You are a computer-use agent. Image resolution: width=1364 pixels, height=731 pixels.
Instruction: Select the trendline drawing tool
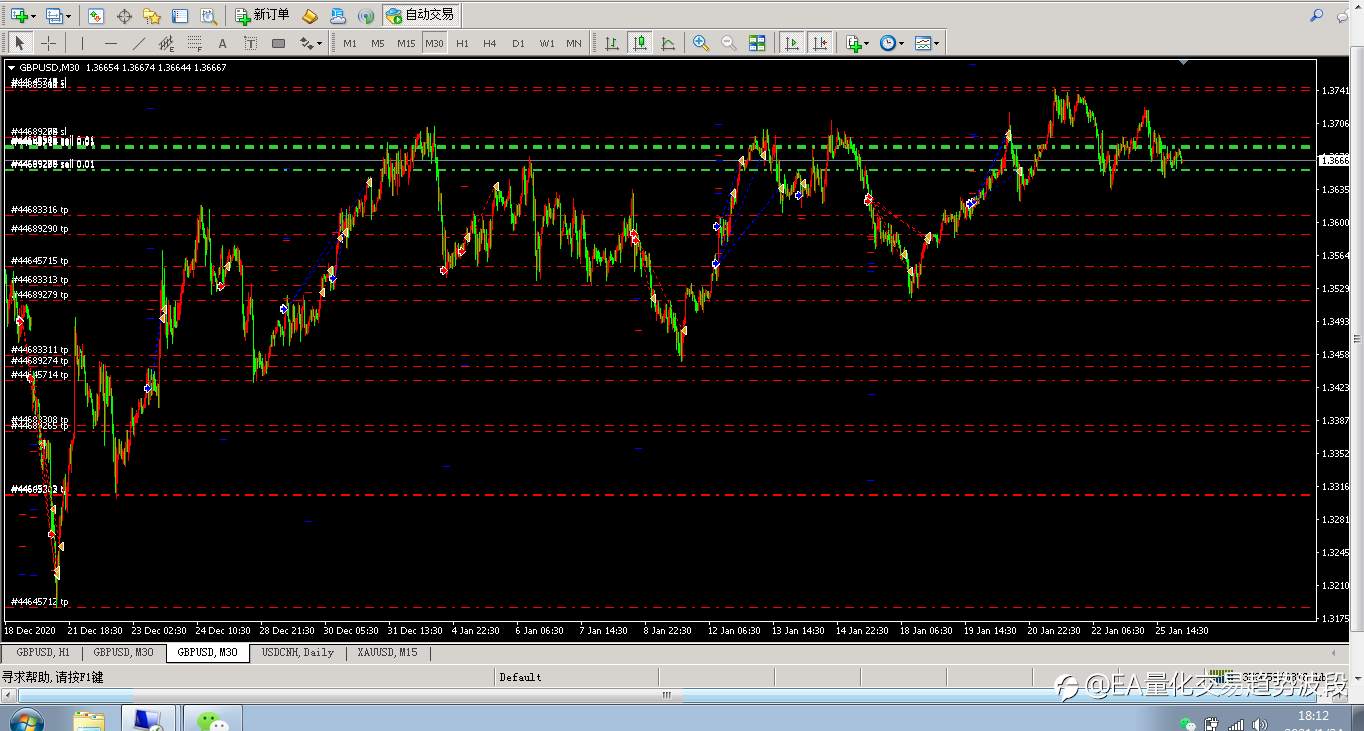(x=139, y=43)
